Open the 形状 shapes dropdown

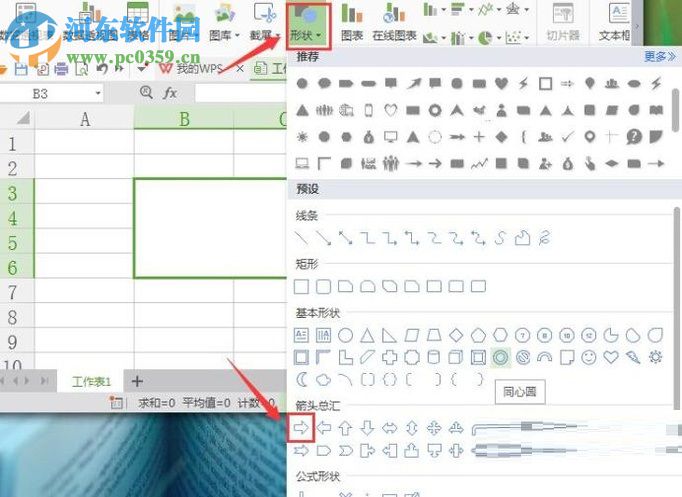point(308,26)
